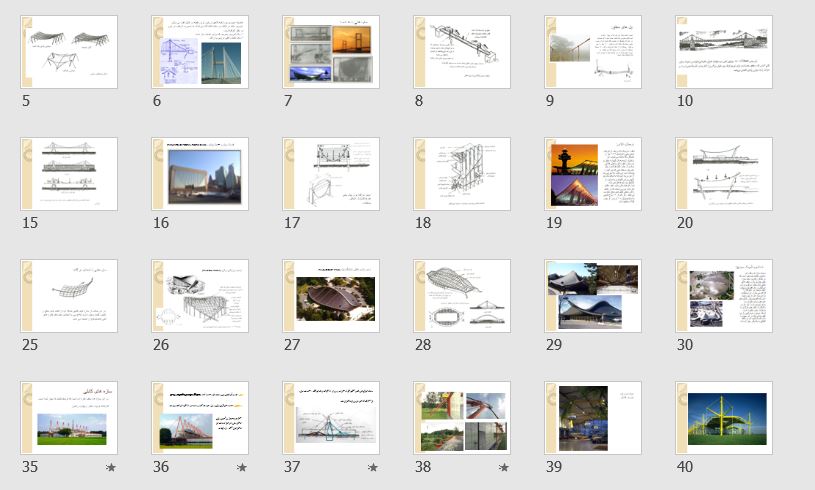The height and width of the screenshot is (490, 815).
Task: Select slide 17 thumbnail with structural sketches
Action: tap(331, 174)
